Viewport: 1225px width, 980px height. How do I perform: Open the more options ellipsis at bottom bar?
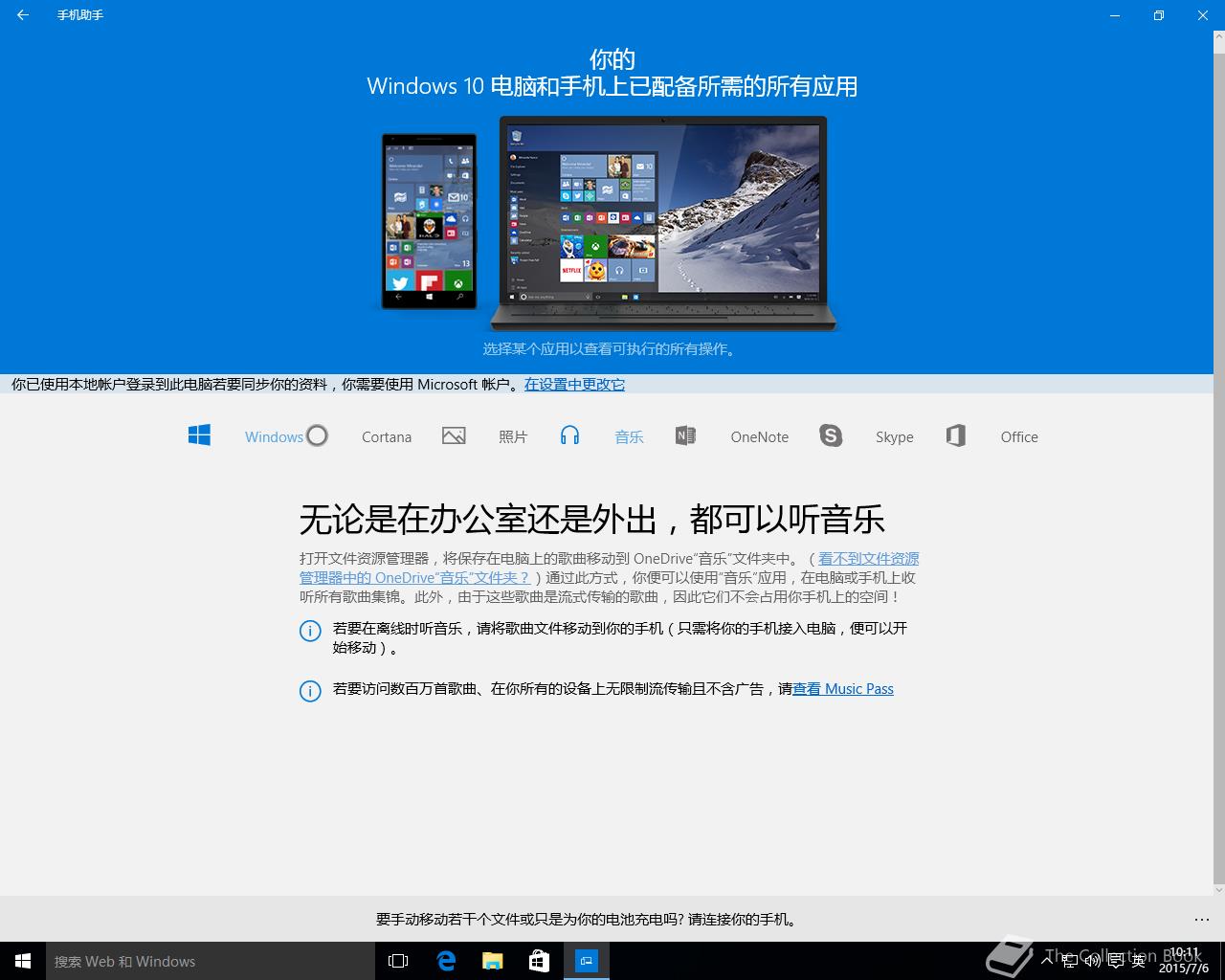click(x=1202, y=919)
